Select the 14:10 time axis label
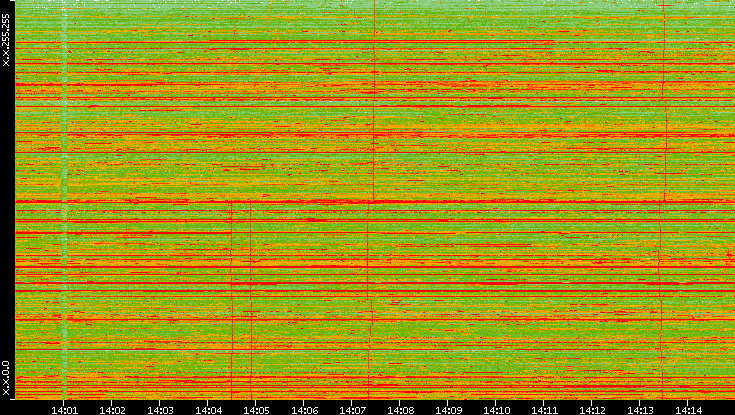Screen dimensions: 735x415 point(496,409)
